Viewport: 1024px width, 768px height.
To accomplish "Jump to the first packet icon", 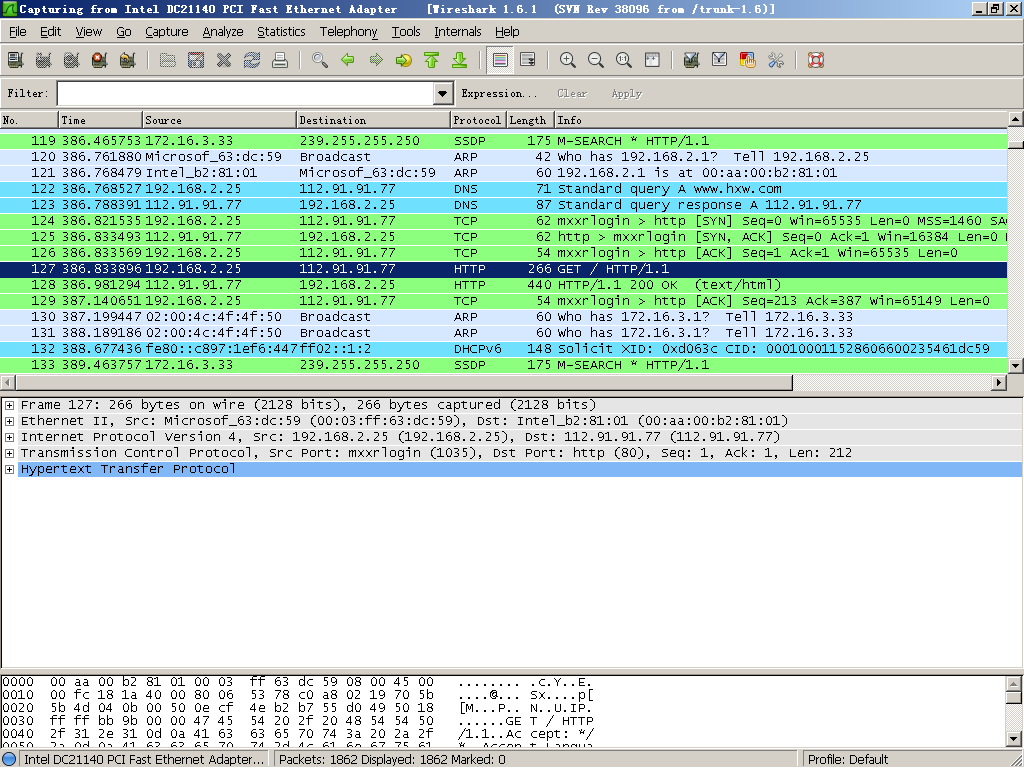I will tap(432, 61).
